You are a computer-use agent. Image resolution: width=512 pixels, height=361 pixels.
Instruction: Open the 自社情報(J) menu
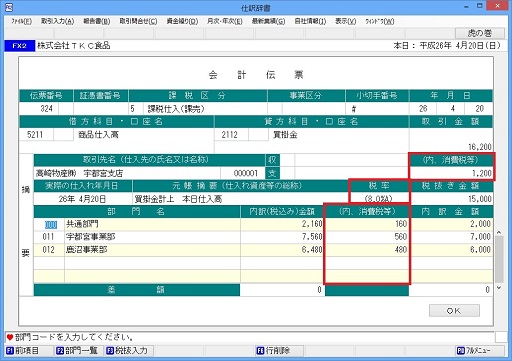click(x=310, y=21)
